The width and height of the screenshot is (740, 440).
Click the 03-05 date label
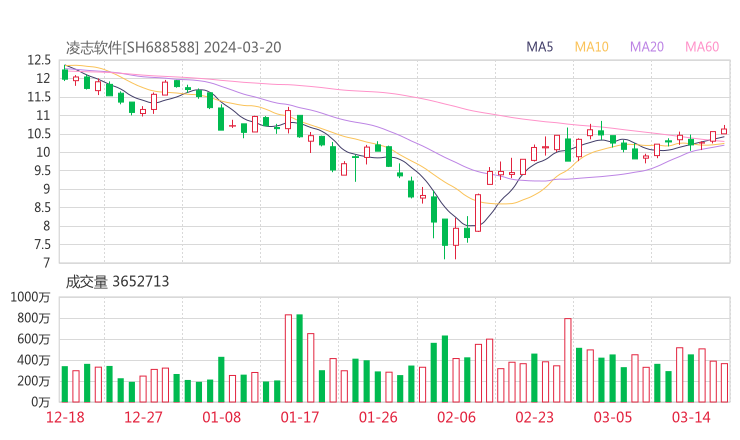pos(613,417)
